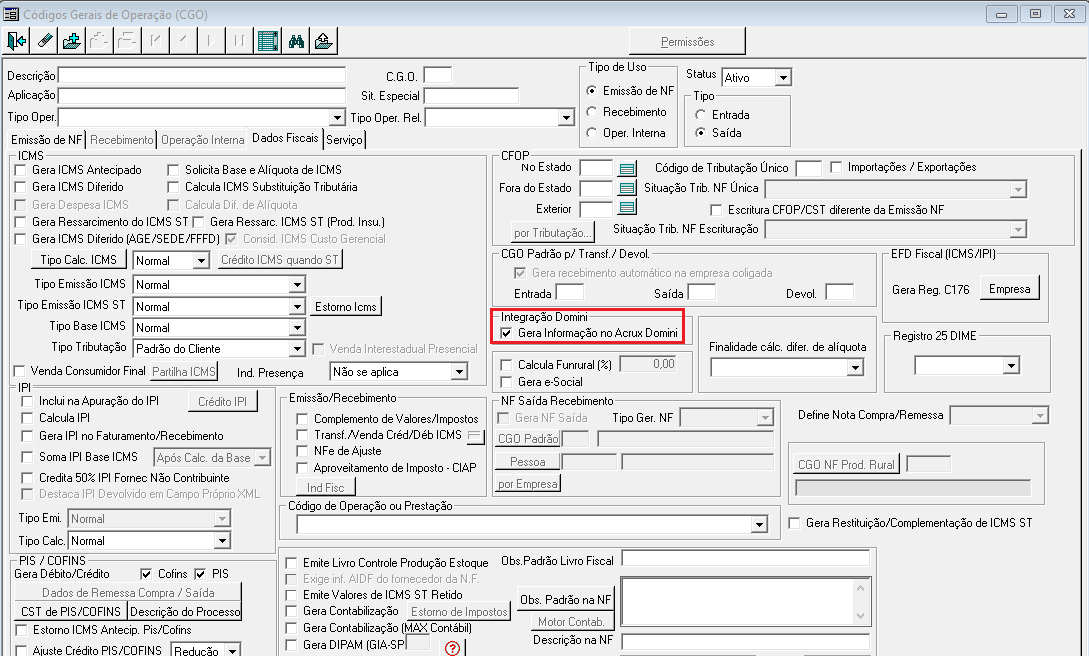Click the Descrição input field
The image size is (1089, 656).
[x=201, y=75]
